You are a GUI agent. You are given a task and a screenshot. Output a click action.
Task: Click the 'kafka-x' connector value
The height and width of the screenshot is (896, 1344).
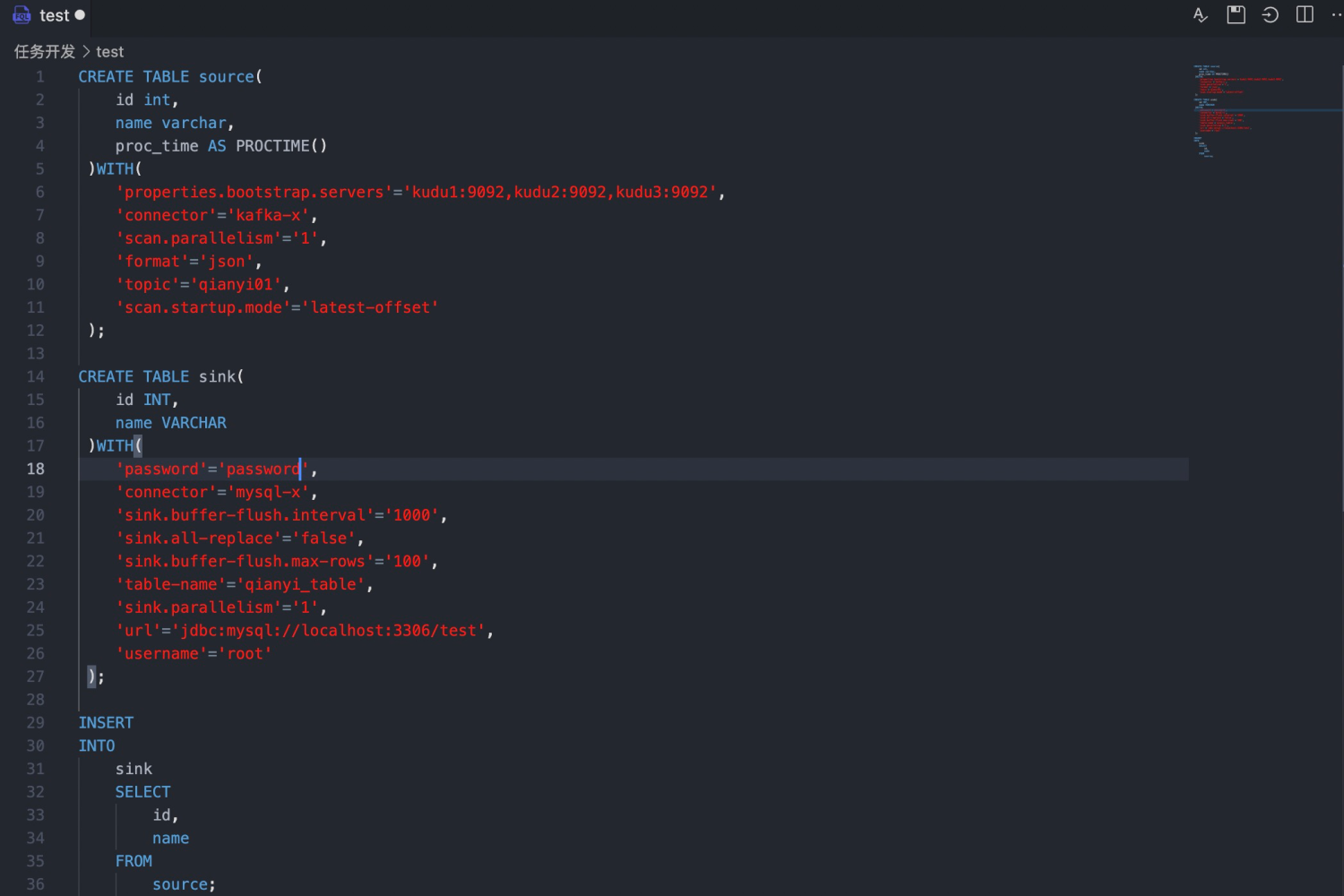pyautogui.click(x=268, y=215)
